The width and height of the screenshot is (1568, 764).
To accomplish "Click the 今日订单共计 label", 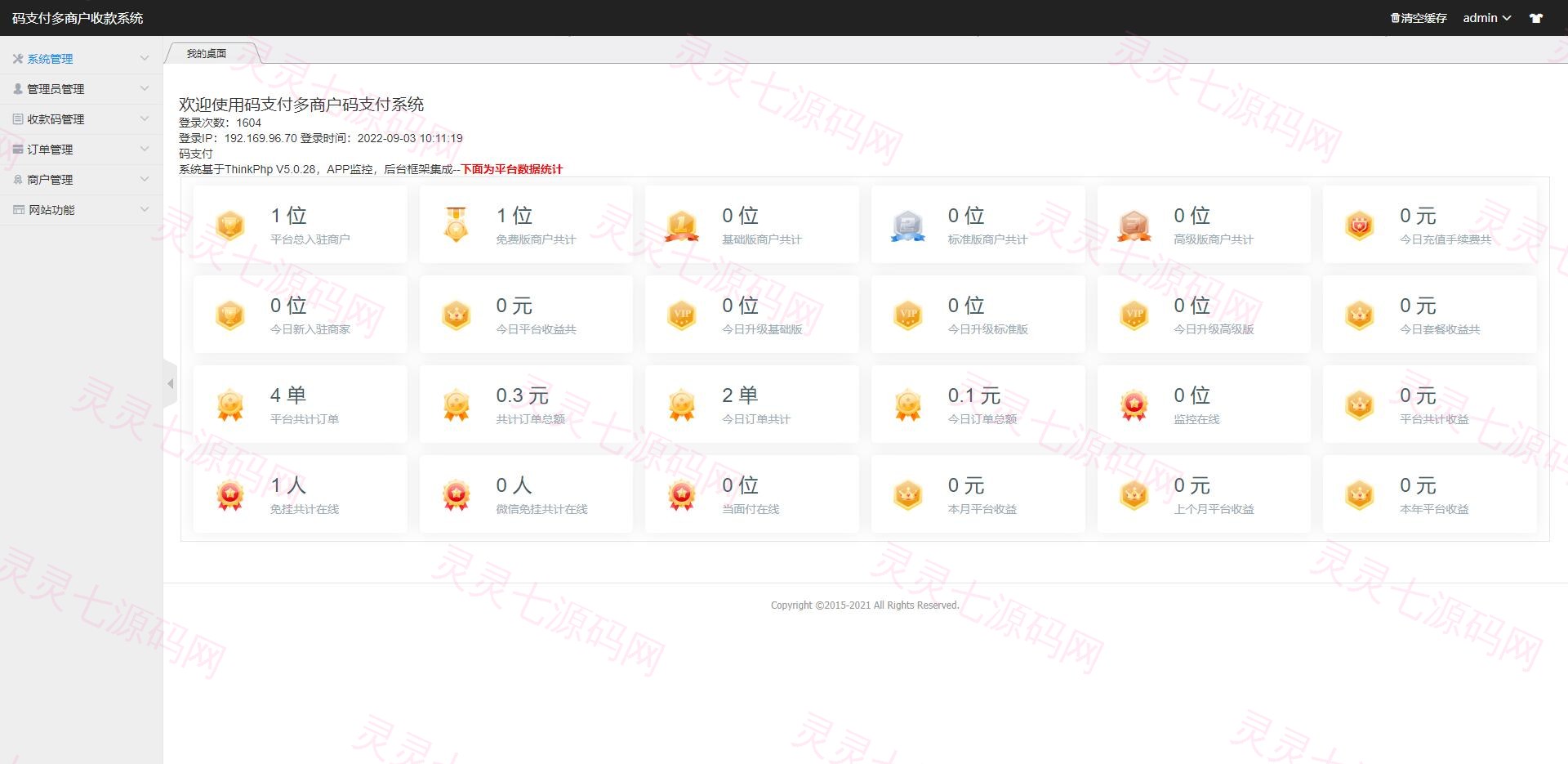I will click(756, 419).
